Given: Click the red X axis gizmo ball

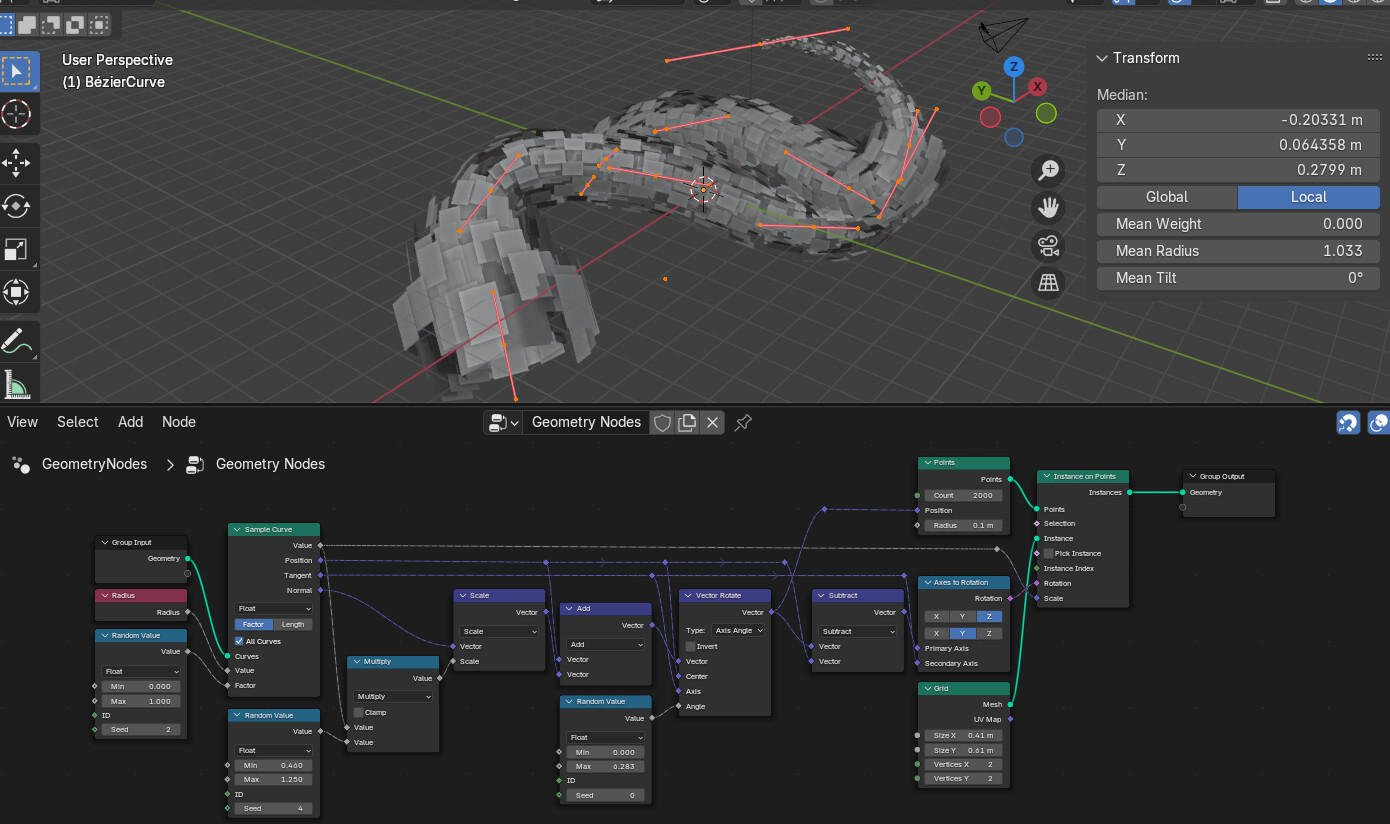Looking at the screenshot, I should tap(1038, 87).
